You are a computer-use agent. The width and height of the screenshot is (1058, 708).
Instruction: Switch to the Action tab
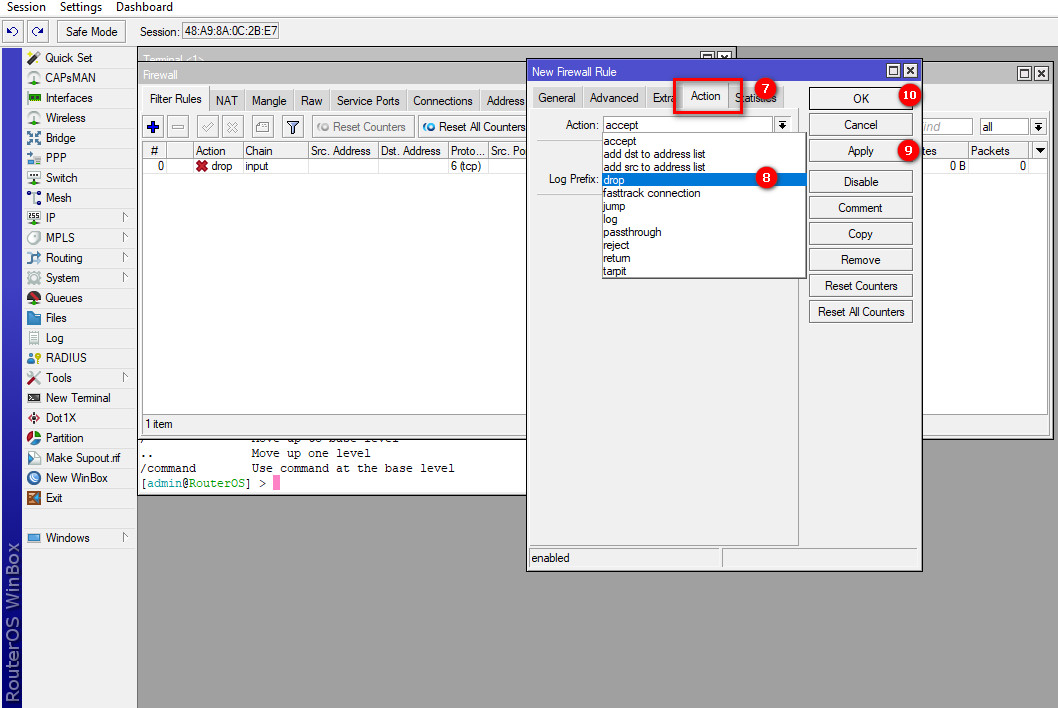705,97
